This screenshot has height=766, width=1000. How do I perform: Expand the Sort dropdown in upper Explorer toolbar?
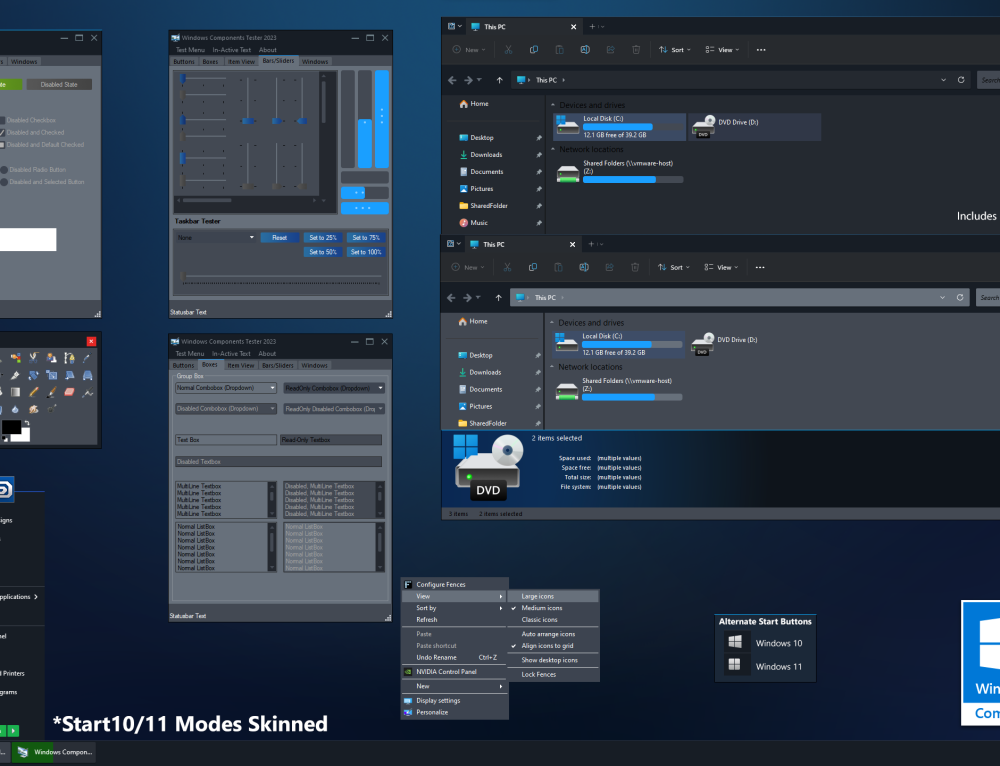[x=675, y=50]
